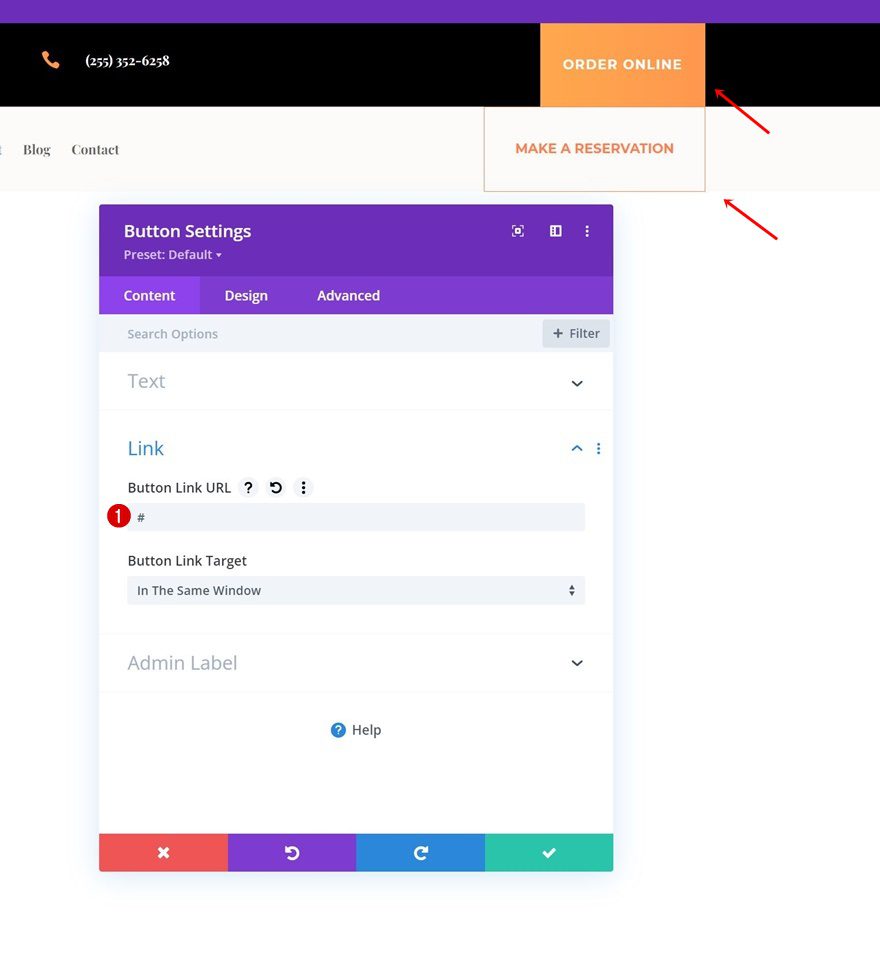Viewport: 880px width, 960px height.
Task: Collapse the Link section
Action: [x=576, y=449]
